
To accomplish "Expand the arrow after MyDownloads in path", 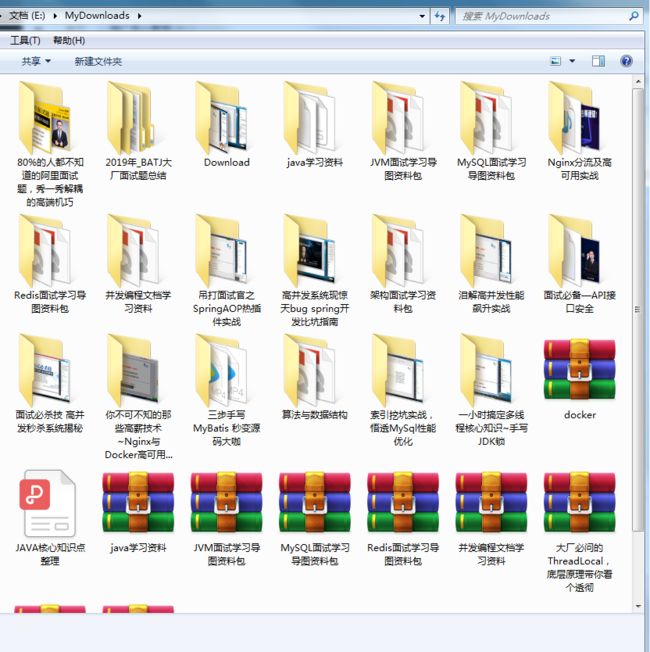I will [139, 16].
